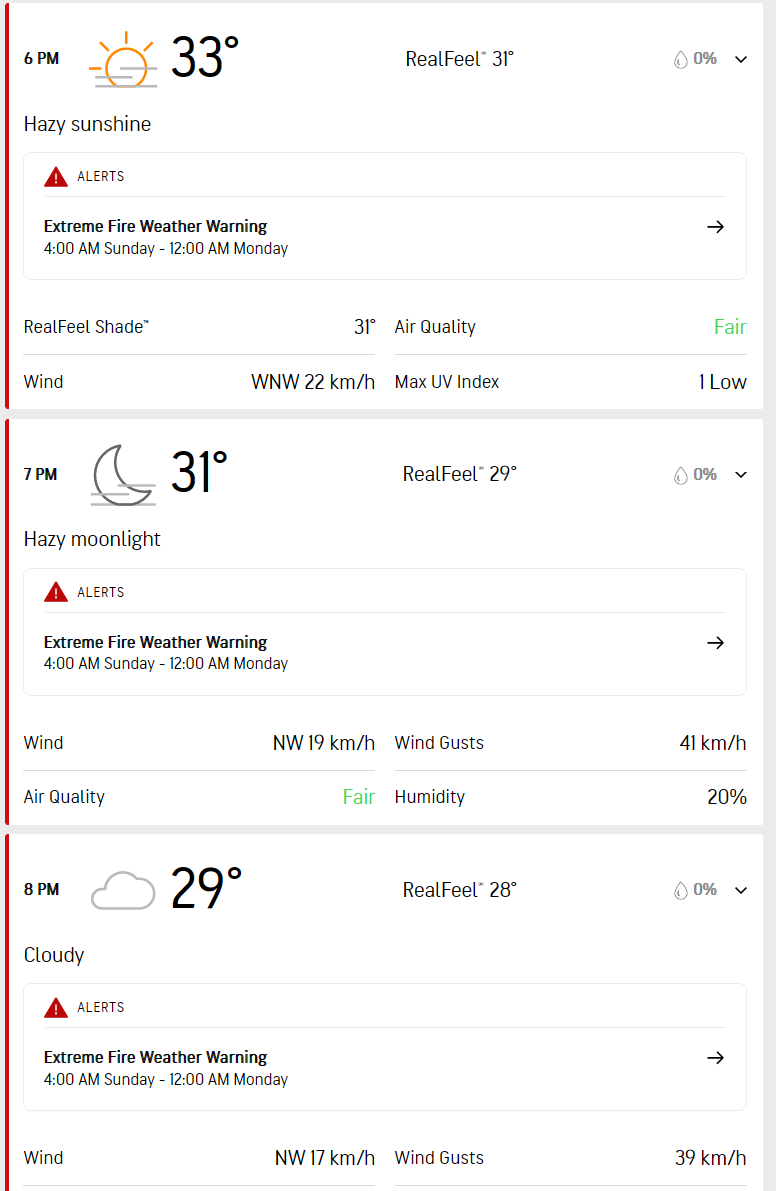Click the raindrop precipitation icon for 7 PM

click(680, 475)
